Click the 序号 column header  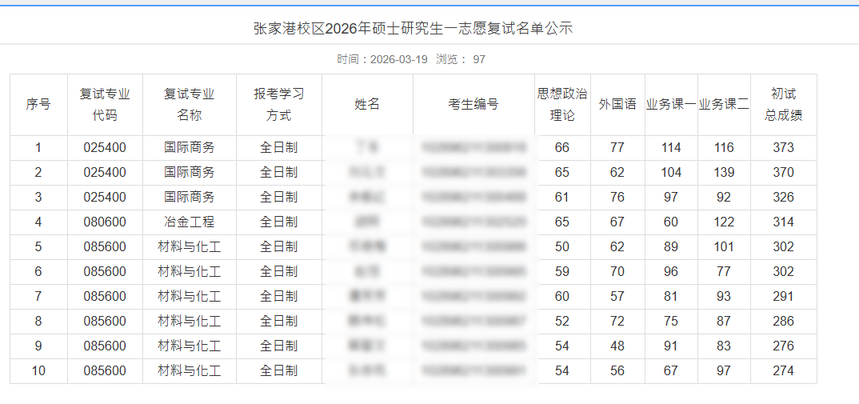click(38, 104)
